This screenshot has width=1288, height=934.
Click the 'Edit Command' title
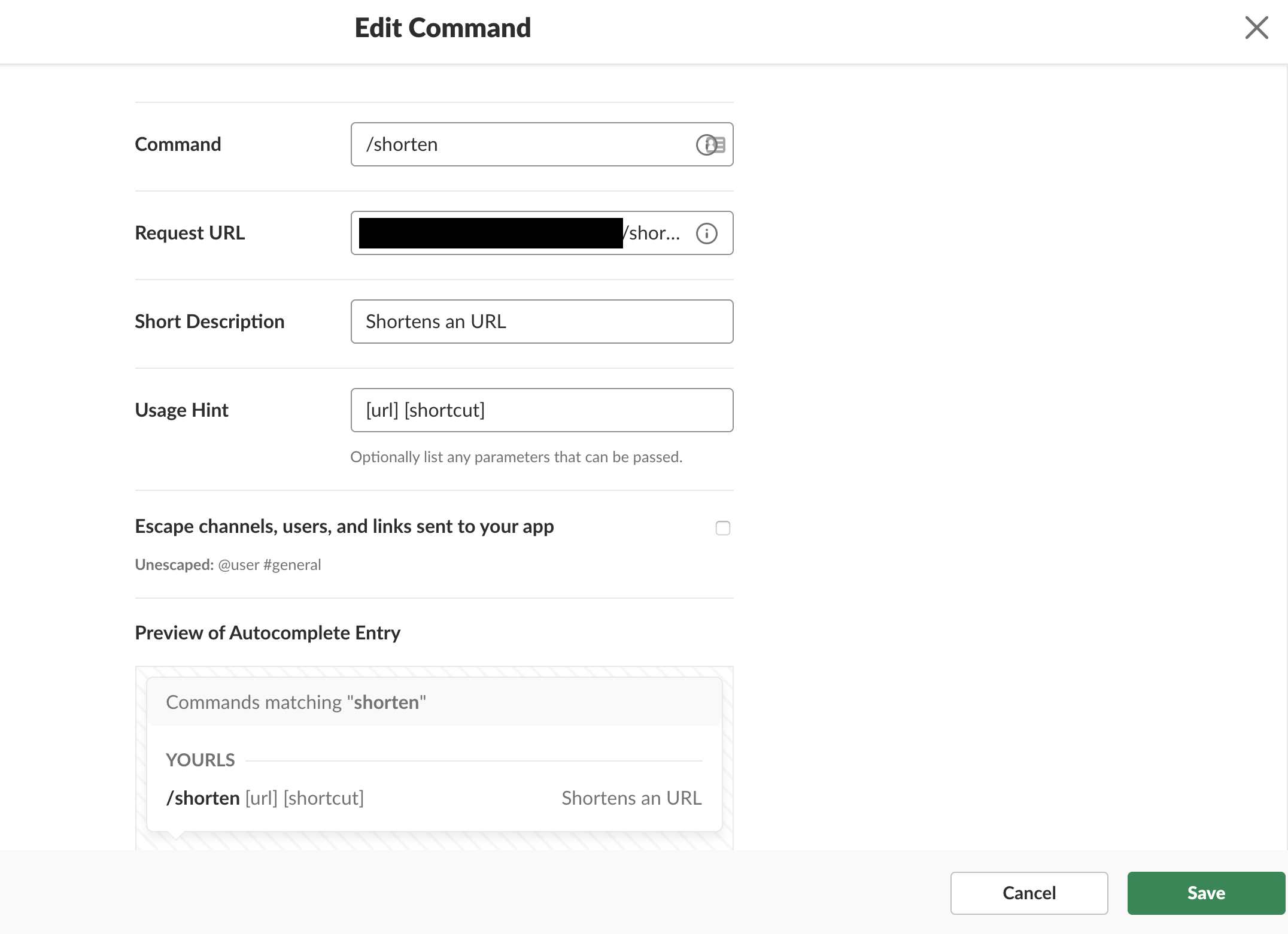pos(443,28)
